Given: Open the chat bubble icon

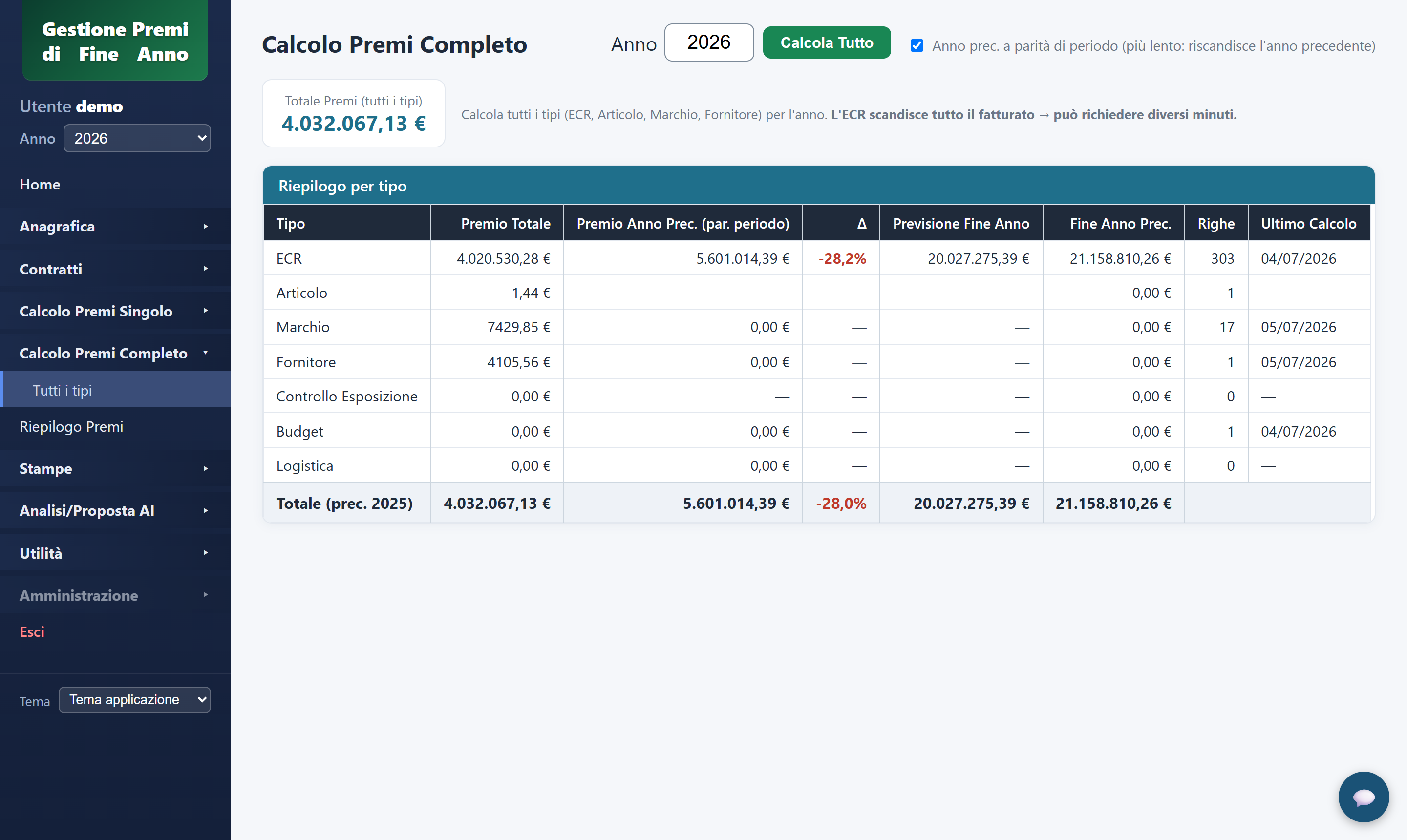Looking at the screenshot, I should pyautogui.click(x=1363, y=797).
